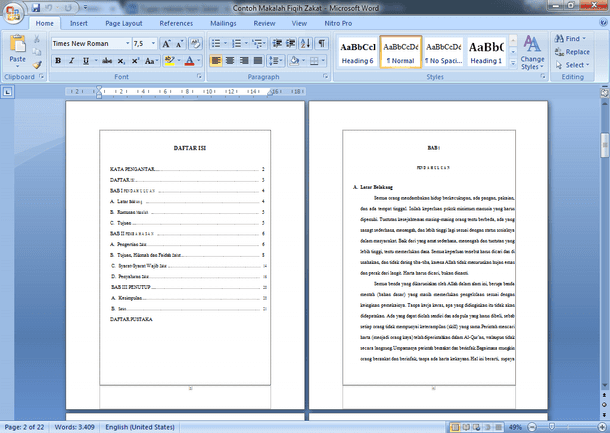This screenshot has height=433, width=610.
Task: Toggle Bold formatting
Action: coord(58,61)
